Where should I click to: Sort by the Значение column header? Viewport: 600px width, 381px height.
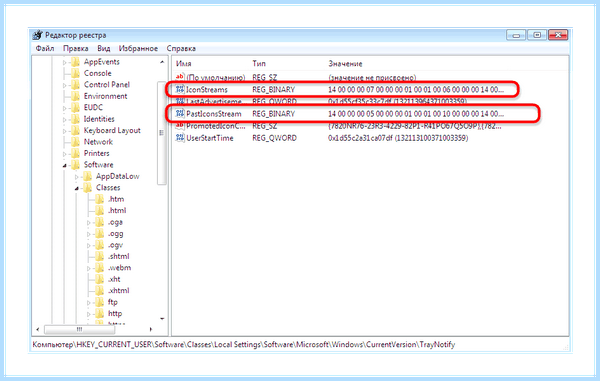click(345, 64)
